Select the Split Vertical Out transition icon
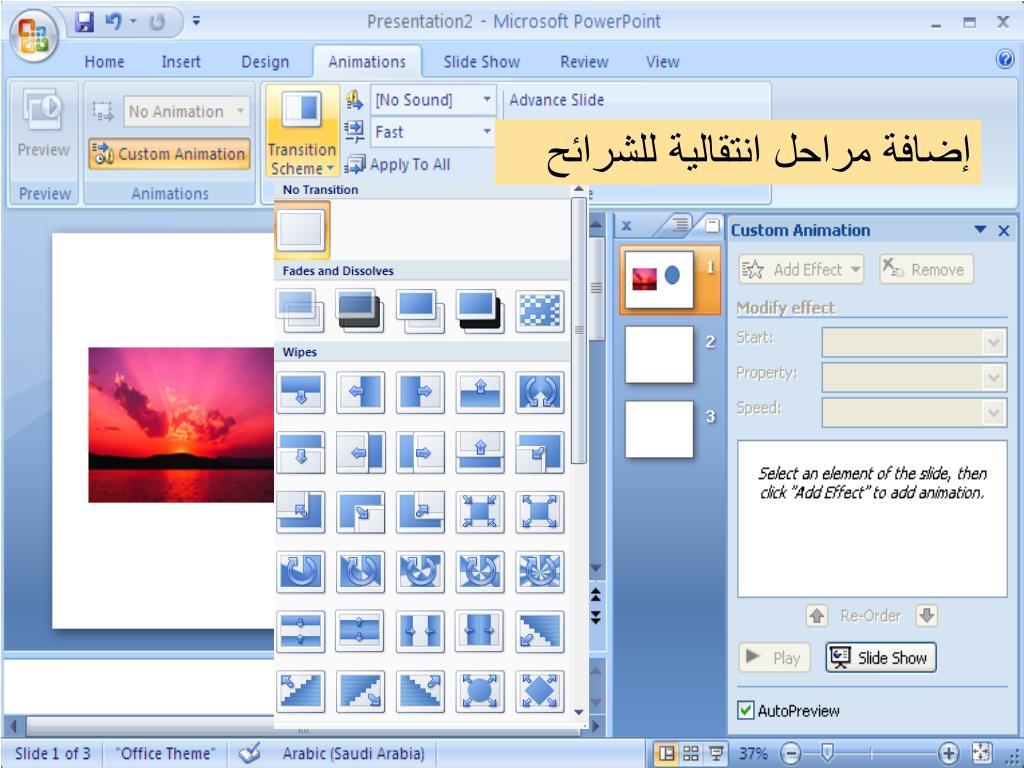The image size is (1024, 768). (x=480, y=632)
